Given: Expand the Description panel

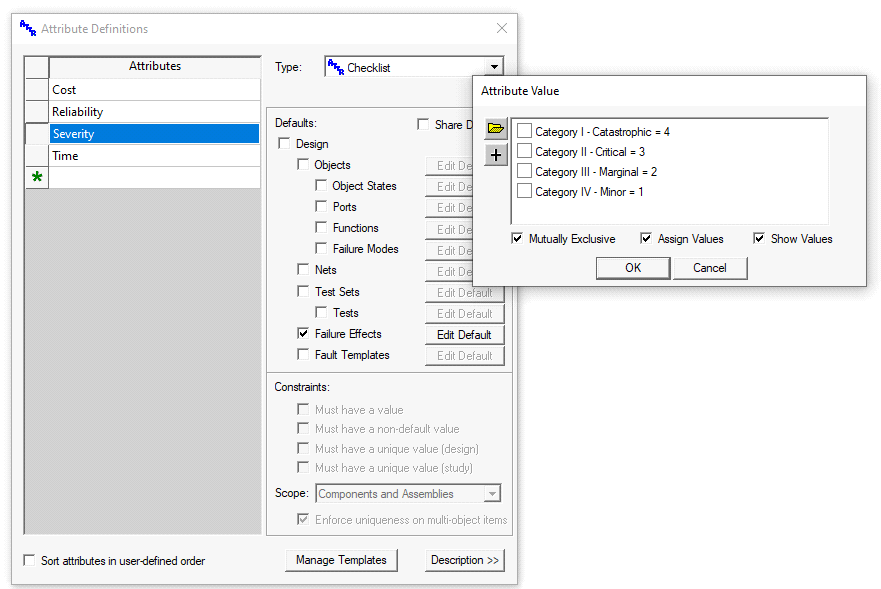Looking at the screenshot, I should 464,560.
